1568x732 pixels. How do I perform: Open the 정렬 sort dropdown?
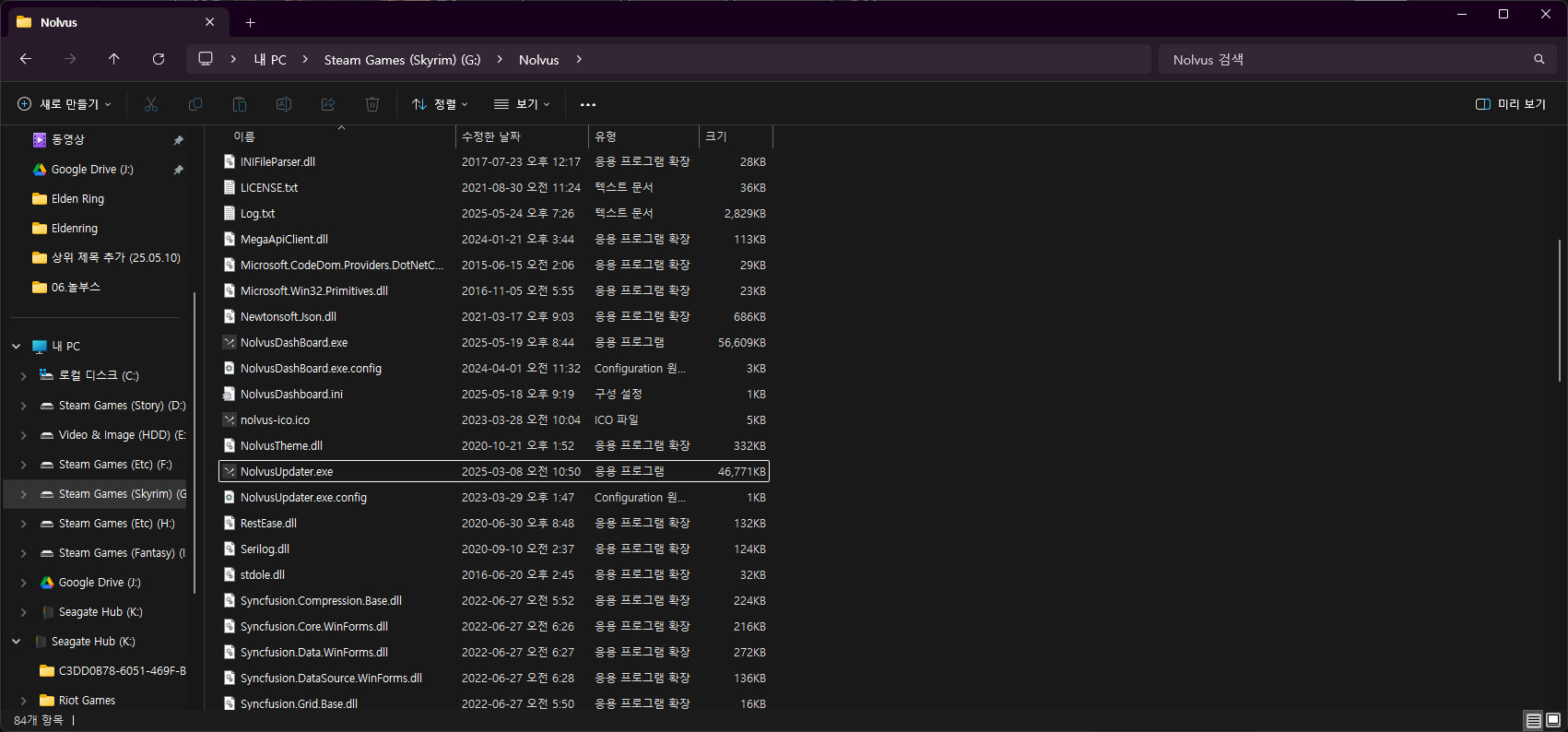(440, 104)
